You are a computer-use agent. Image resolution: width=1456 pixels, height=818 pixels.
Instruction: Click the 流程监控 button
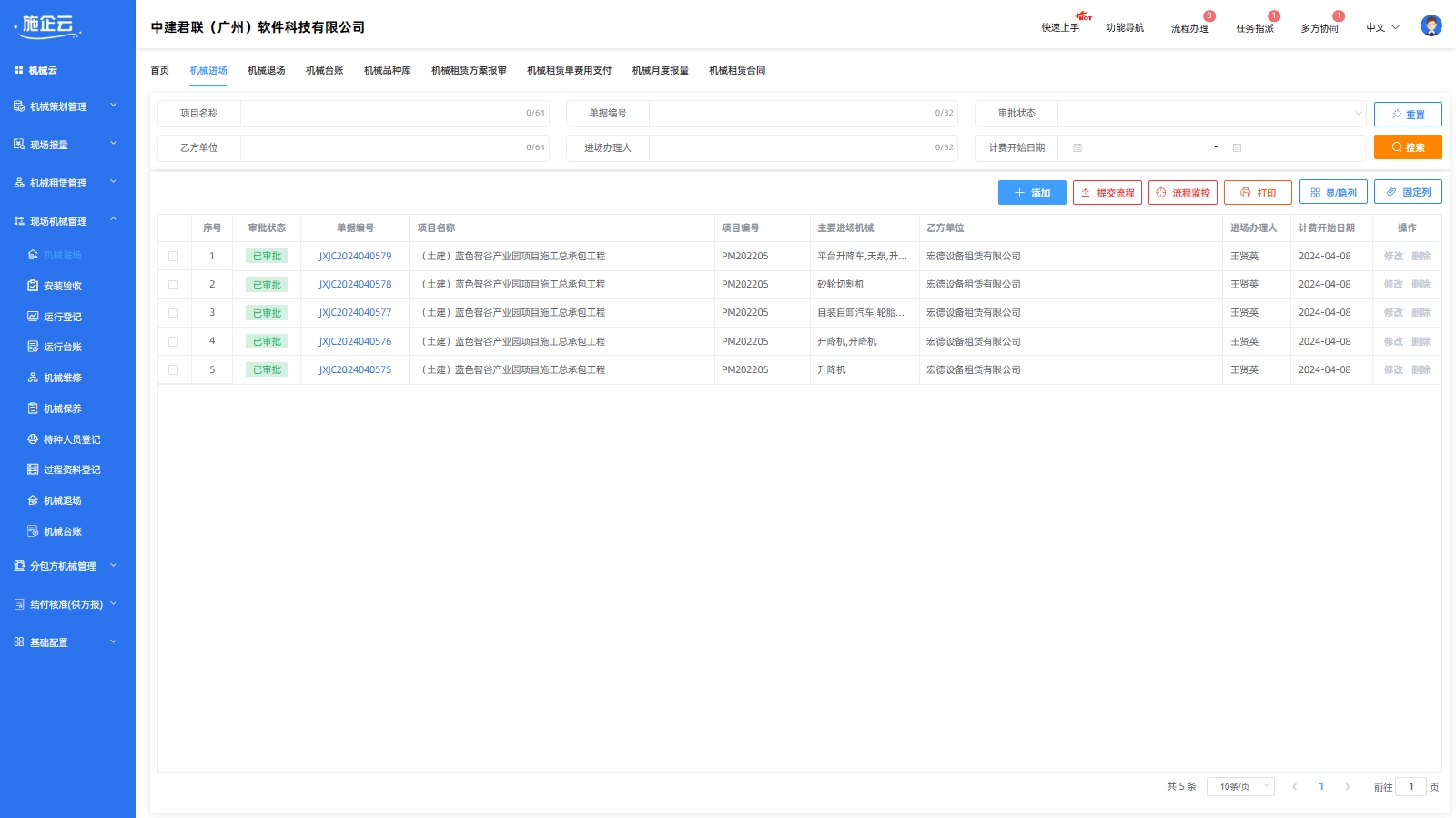tap(1182, 193)
